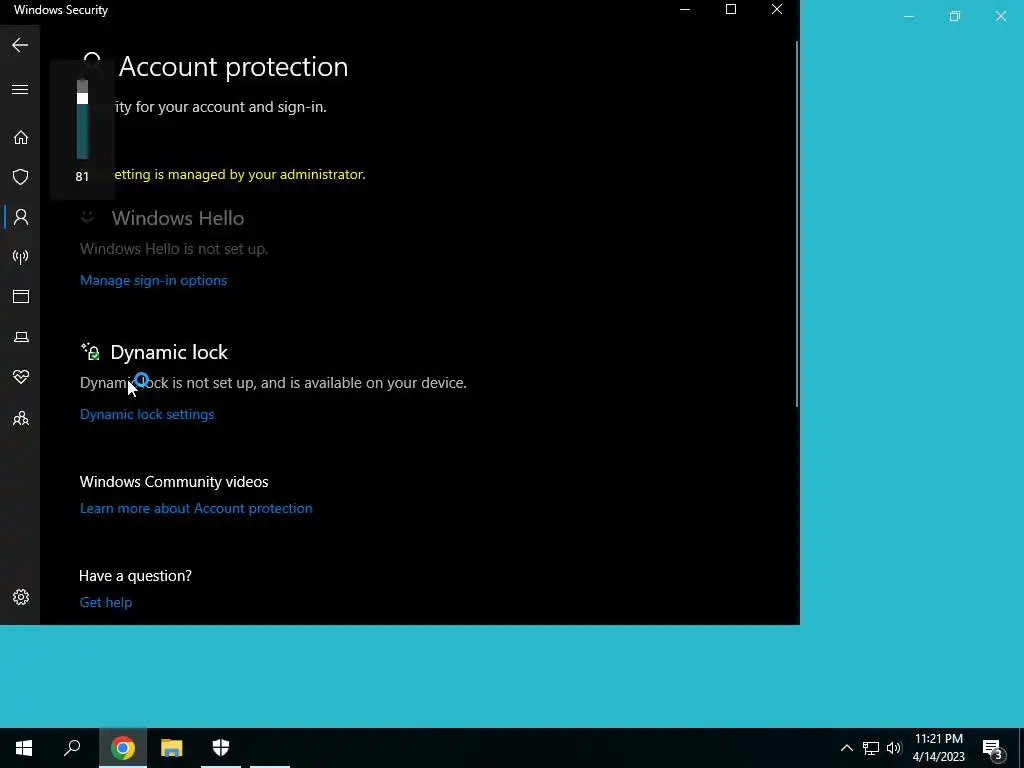Click the Dynamic lock padlock icon
Image resolution: width=1024 pixels, height=768 pixels.
pos(90,351)
